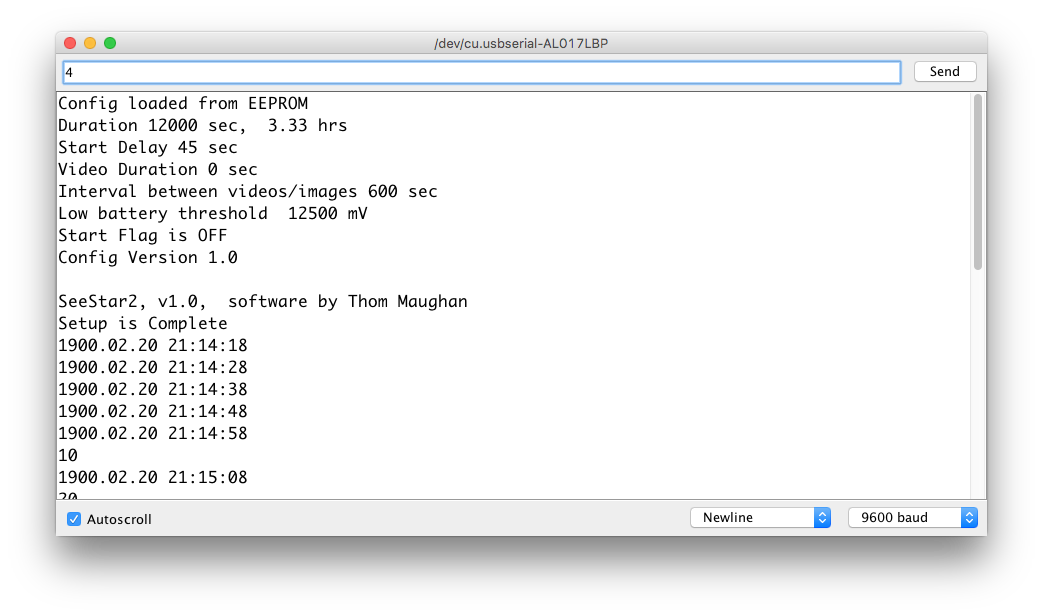
Task: Click the line 'Config Version 1.0'
Action: point(148,257)
